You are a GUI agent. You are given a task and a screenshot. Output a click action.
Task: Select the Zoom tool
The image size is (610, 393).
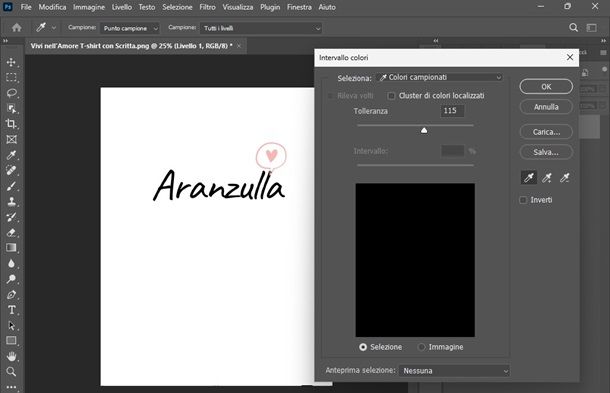click(11, 372)
